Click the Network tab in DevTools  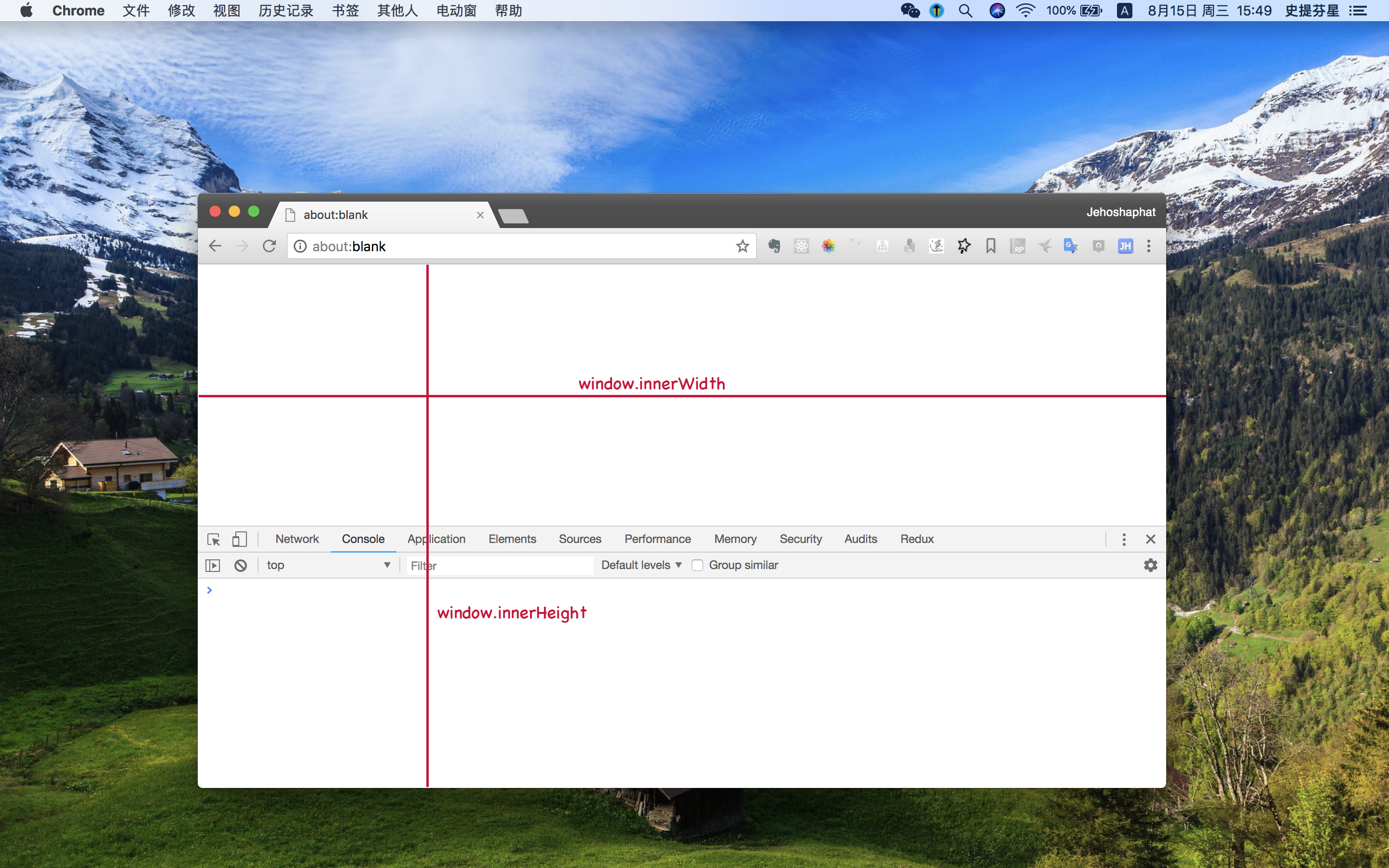297,539
